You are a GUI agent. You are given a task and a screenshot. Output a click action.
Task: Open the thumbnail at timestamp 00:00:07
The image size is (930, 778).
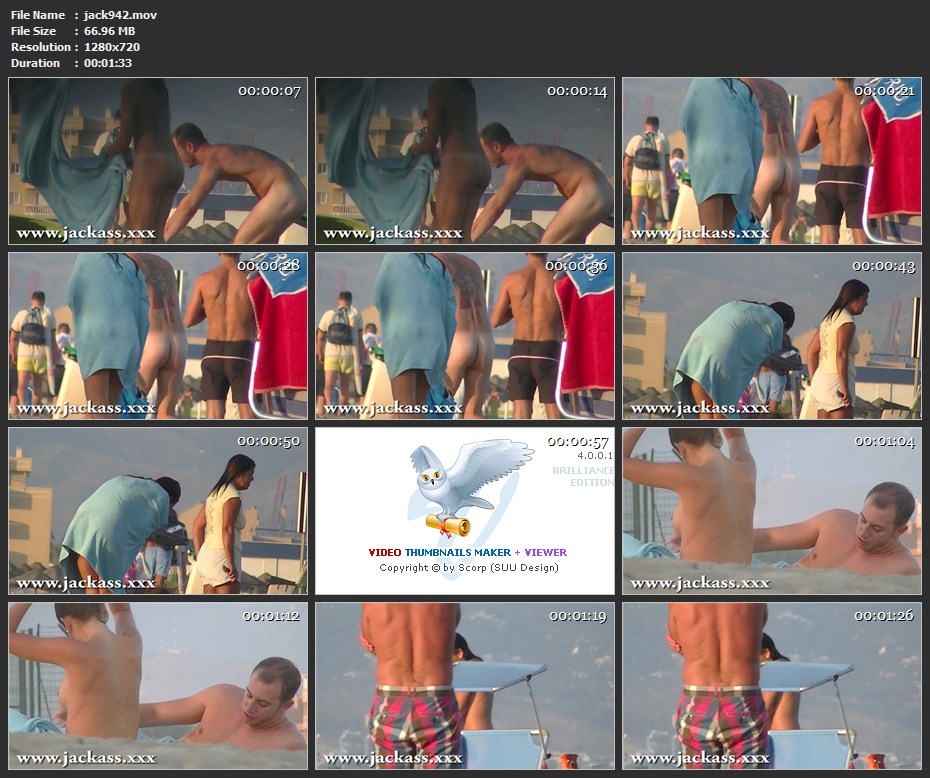point(158,161)
